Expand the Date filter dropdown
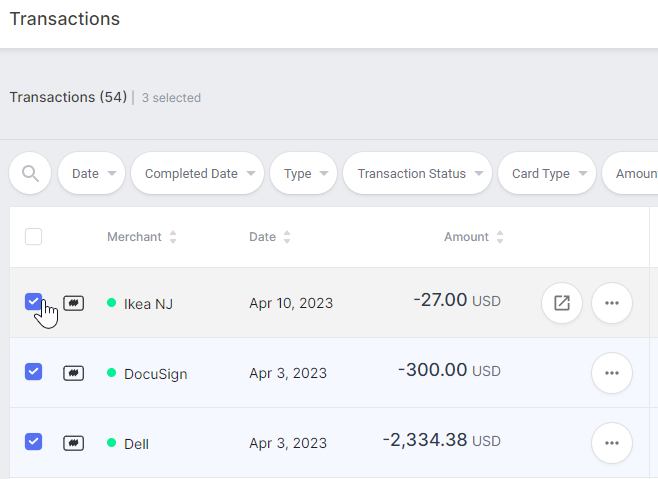658x479 pixels. [91, 173]
